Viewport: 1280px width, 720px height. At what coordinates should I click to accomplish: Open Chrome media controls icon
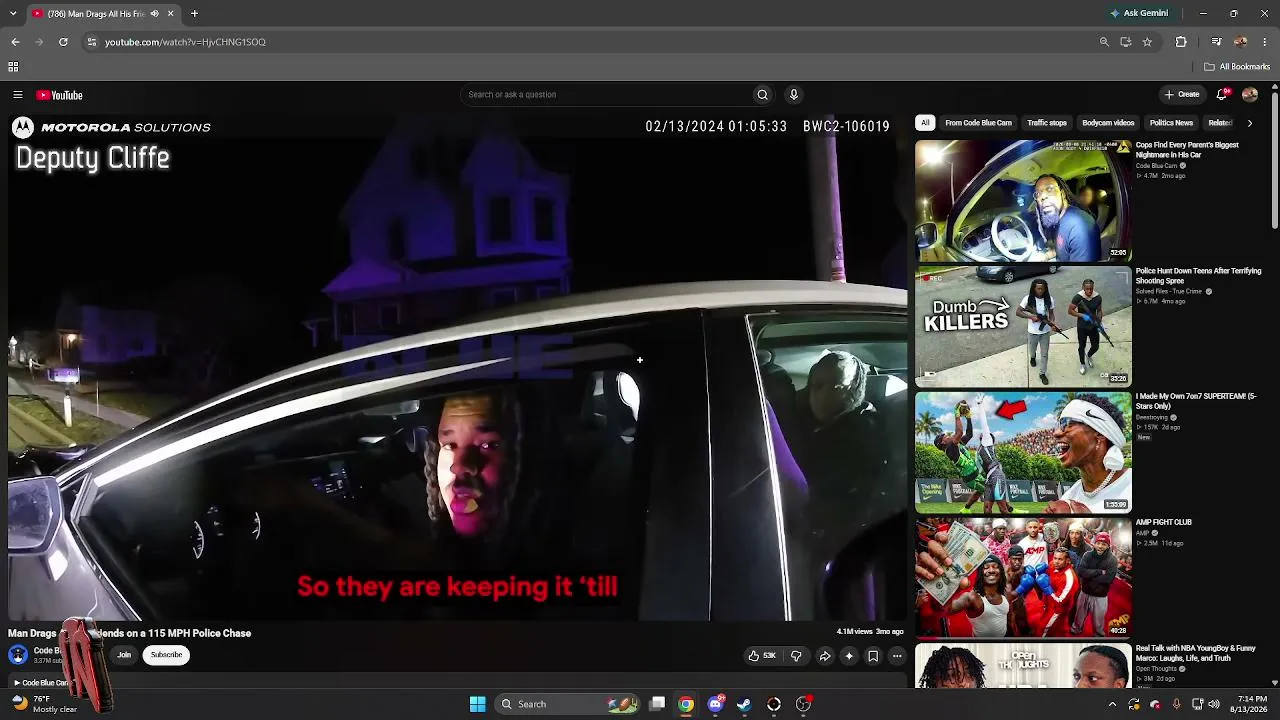(x=1216, y=42)
